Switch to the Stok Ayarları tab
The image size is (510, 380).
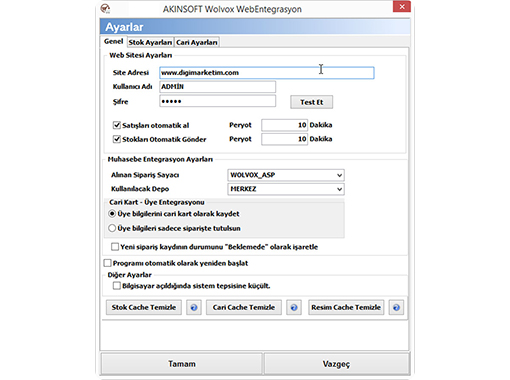coord(150,42)
